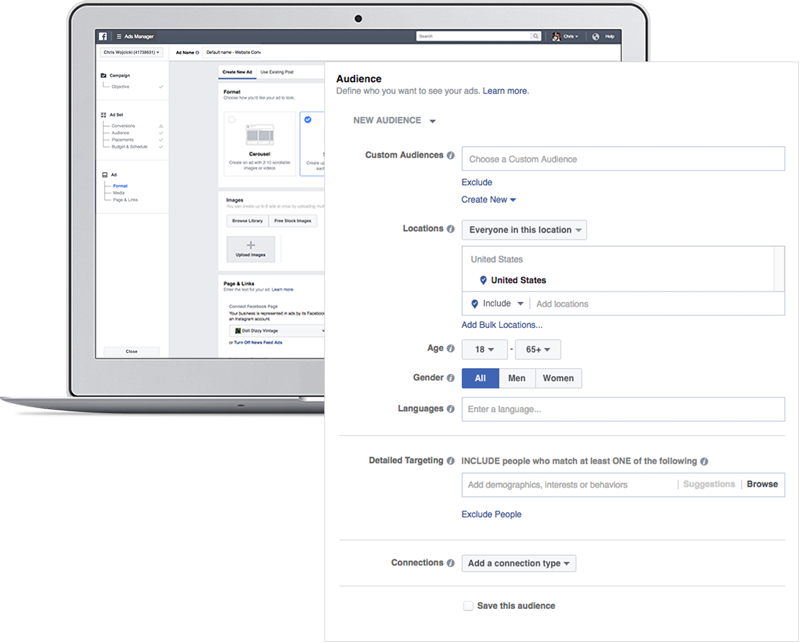Image resolution: width=800 pixels, height=643 pixels.
Task: Click the Connections info icon
Action: click(451, 563)
